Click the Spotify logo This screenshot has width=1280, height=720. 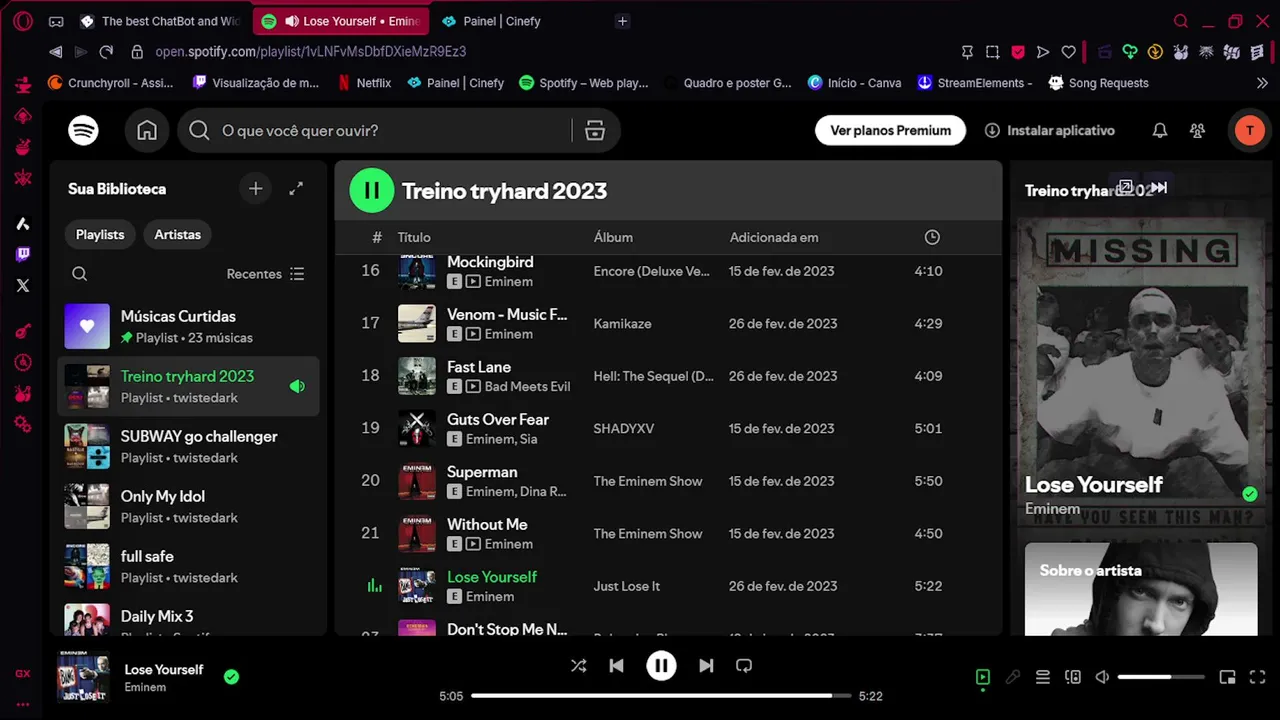(x=83, y=131)
